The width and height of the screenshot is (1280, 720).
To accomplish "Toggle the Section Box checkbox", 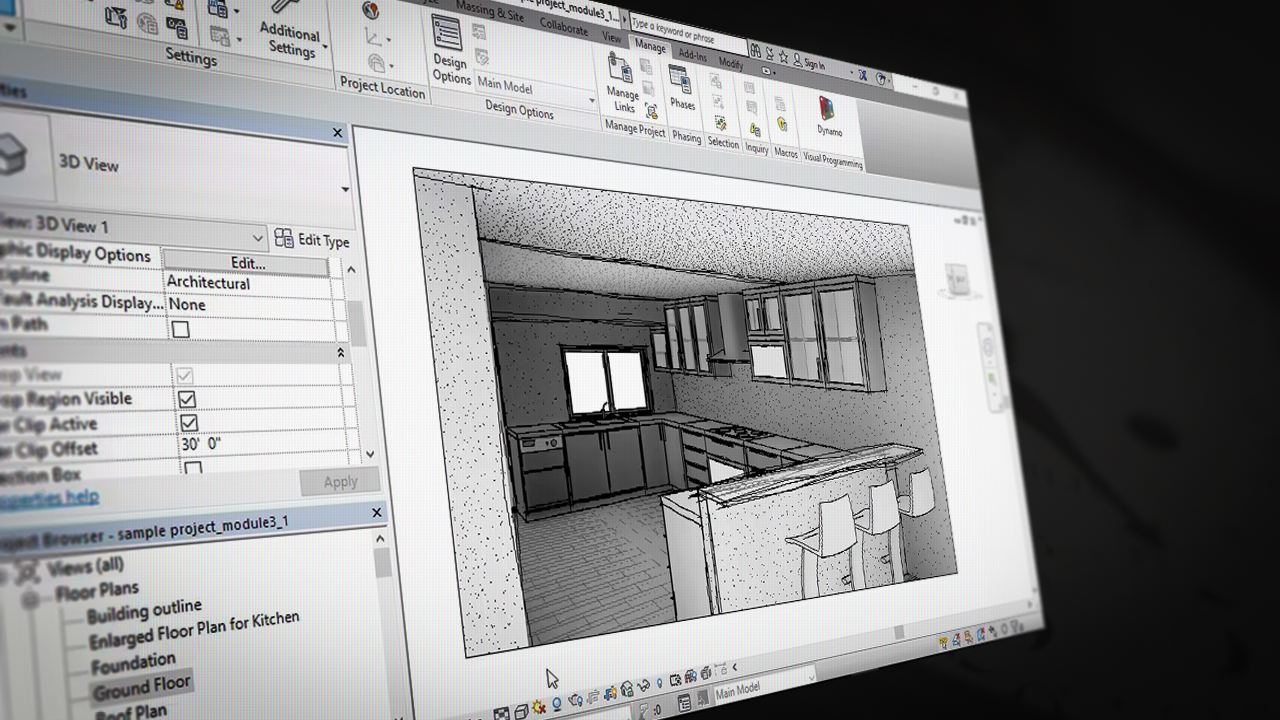I will pyautogui.click(x=193, y=468).
